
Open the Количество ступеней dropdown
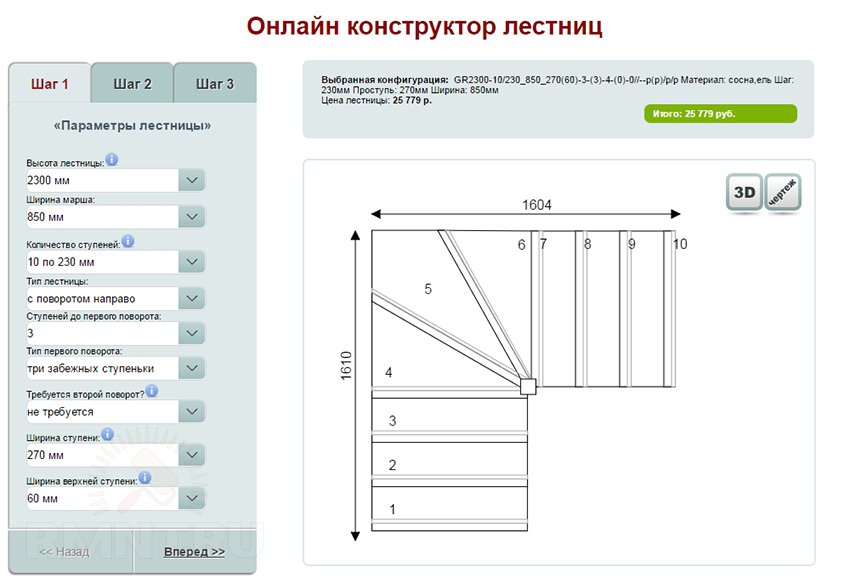coord(192,262)
